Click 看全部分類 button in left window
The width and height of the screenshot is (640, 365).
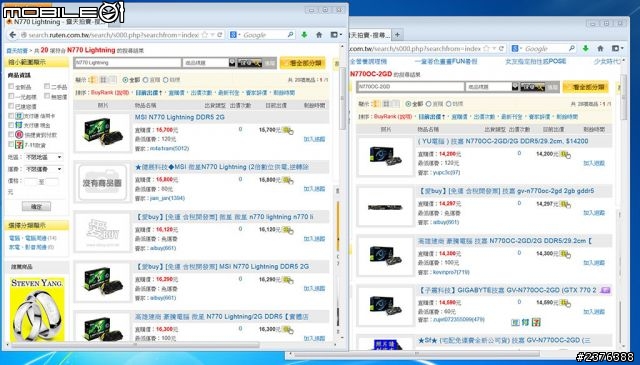tap(303, 63)
